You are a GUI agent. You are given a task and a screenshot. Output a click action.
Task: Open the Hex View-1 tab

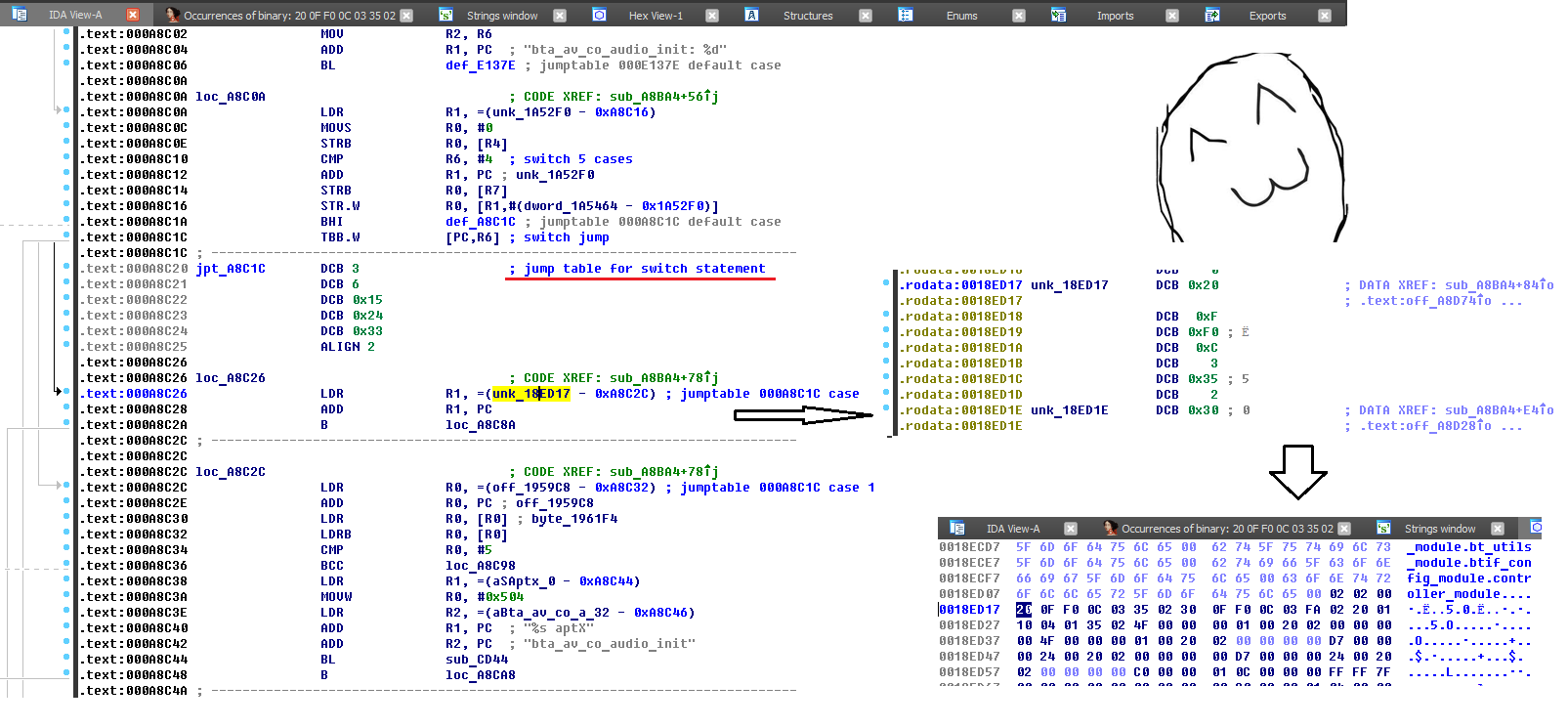(656, 16)
